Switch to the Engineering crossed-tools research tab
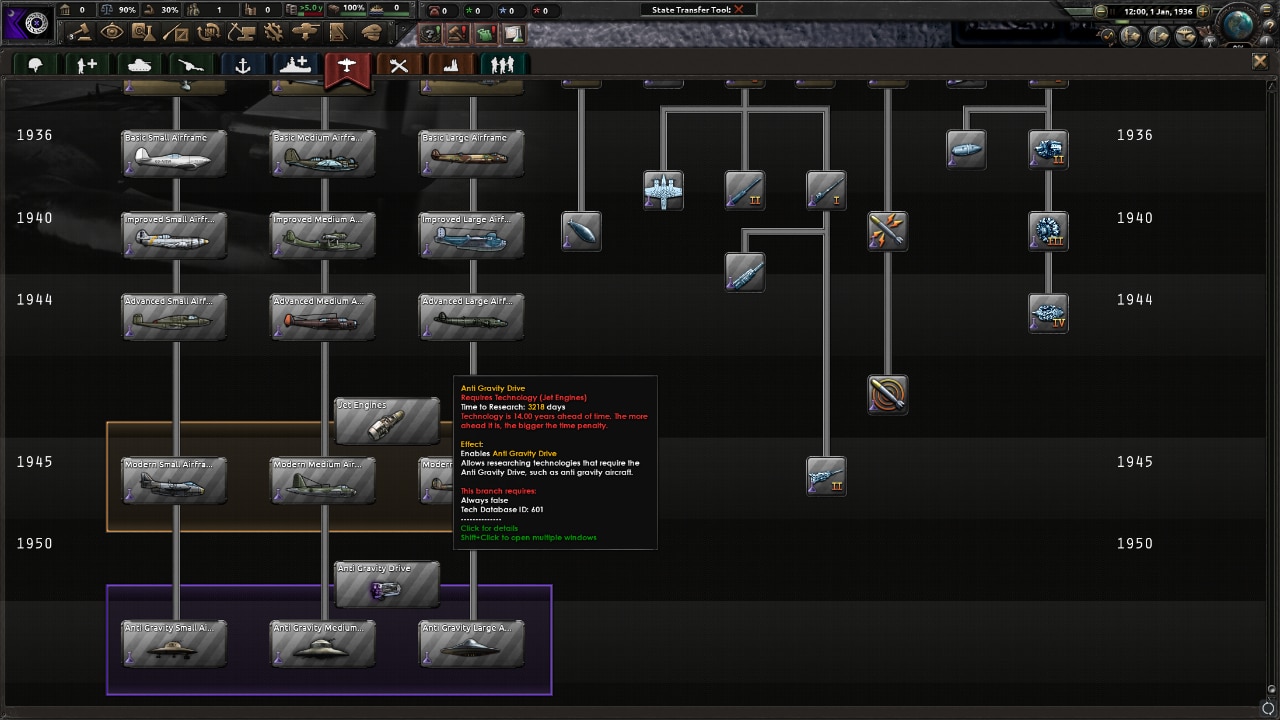Screen dimensions: 1280x720 [399, 65]
